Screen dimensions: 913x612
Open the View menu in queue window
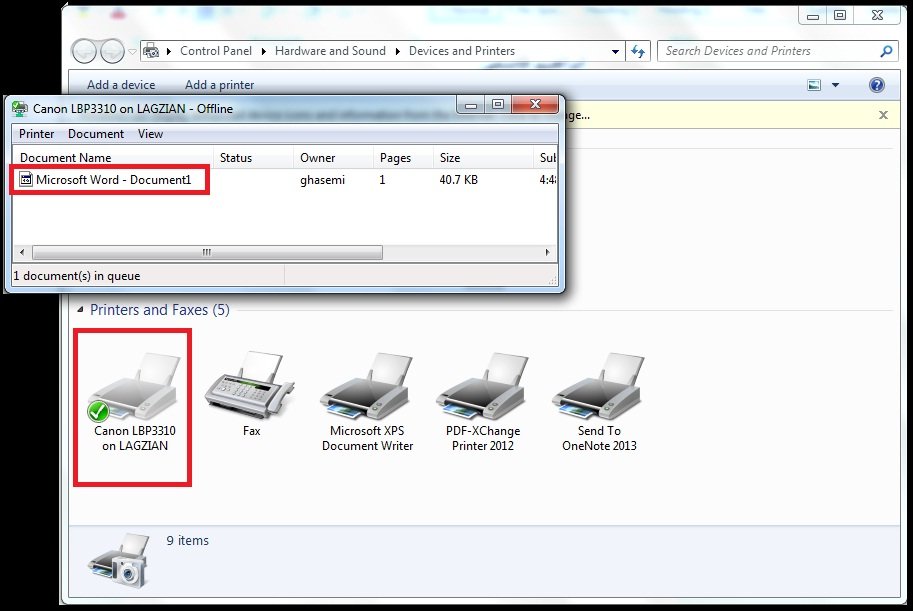point(150,134)
